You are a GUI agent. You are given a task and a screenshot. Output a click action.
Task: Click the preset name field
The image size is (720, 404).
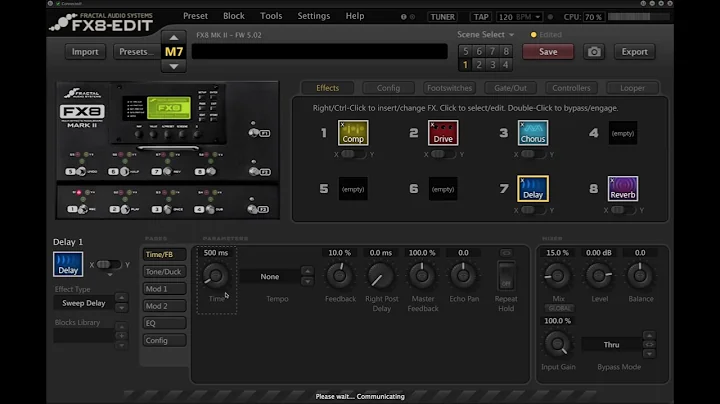[320, 51]
